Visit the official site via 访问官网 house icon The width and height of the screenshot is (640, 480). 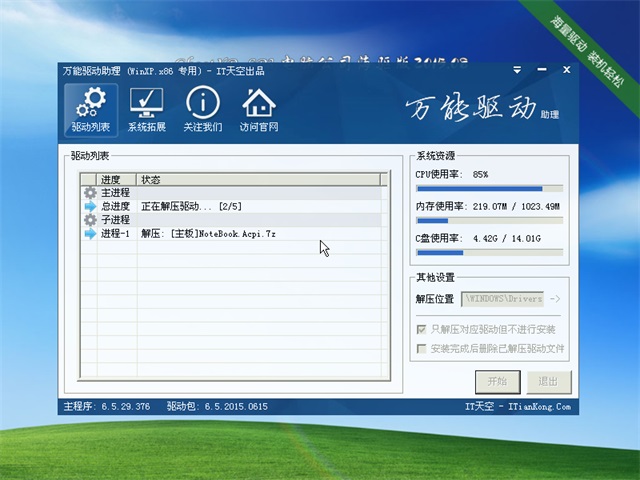click(259, 110)
